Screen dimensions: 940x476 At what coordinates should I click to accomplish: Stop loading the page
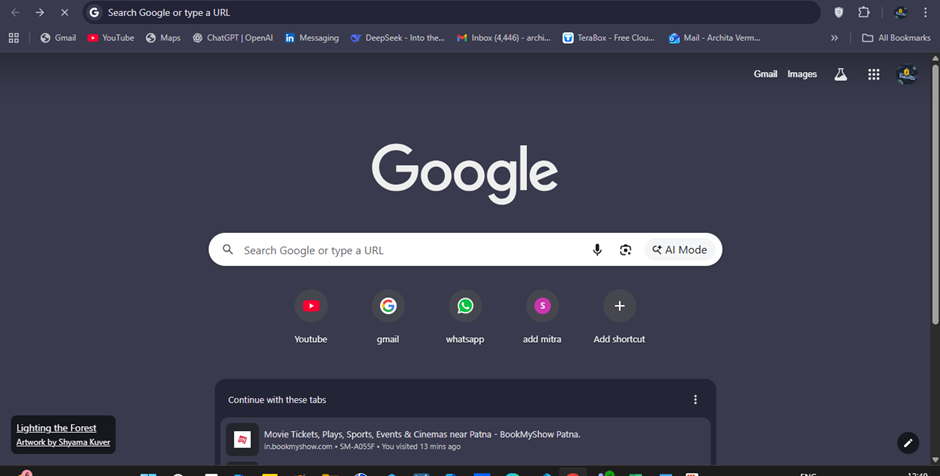point(65,12)
